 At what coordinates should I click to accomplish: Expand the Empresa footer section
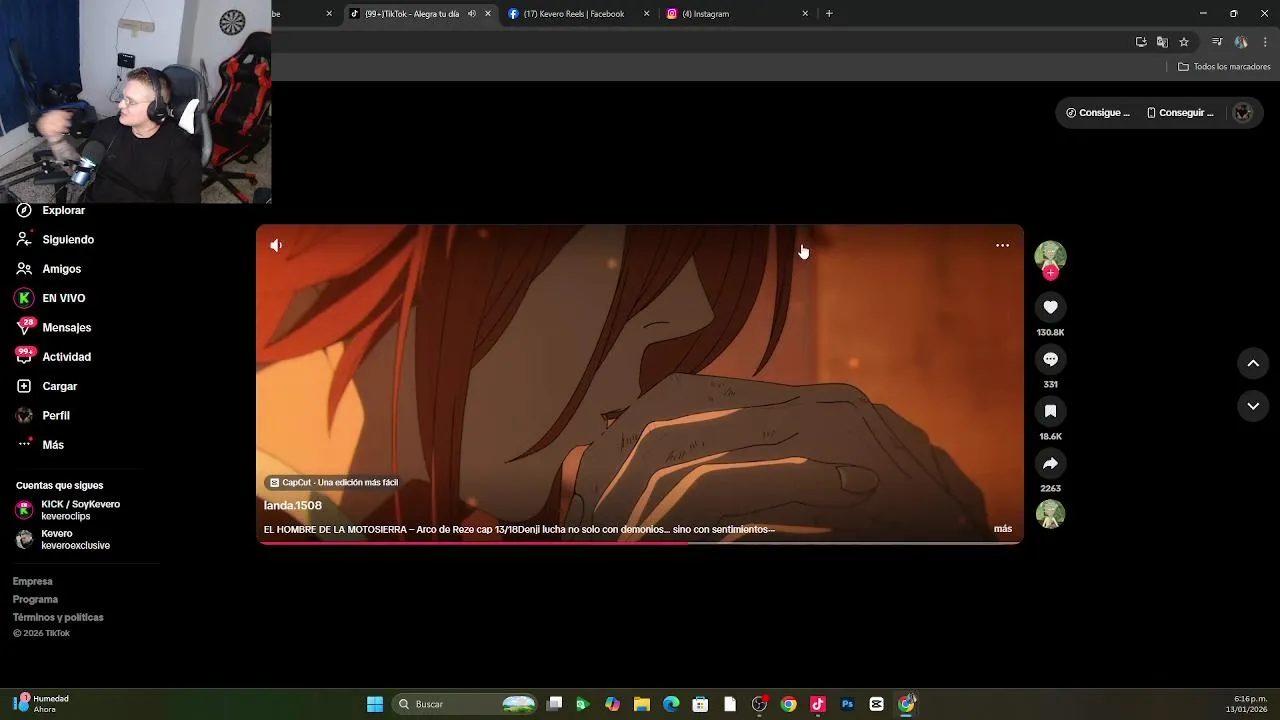33,581
